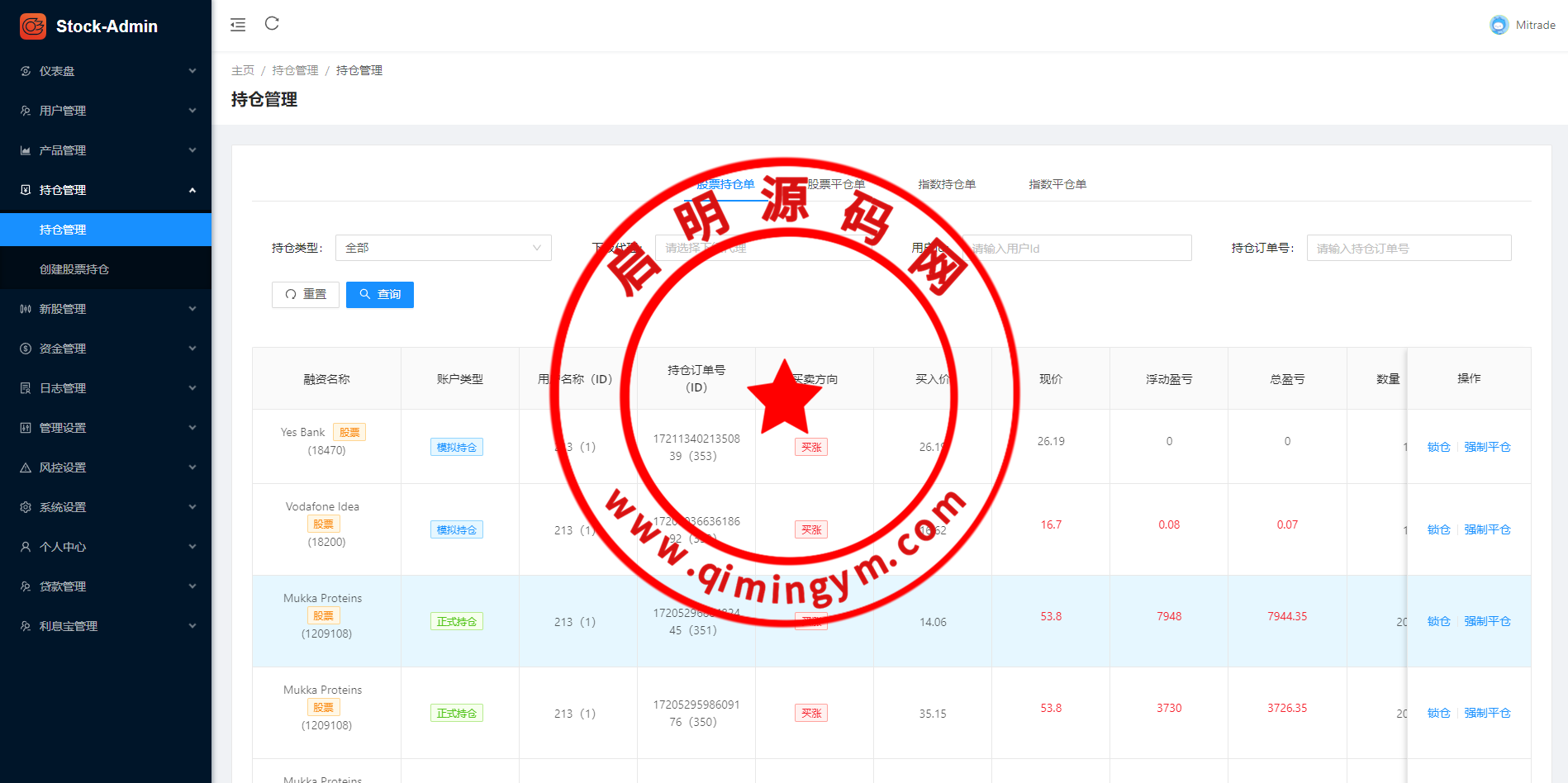Open 产品管理 in the sidebar
The width and height of the screenshot is (1568, 783).
pyautogui.click(x=106, y=150)
